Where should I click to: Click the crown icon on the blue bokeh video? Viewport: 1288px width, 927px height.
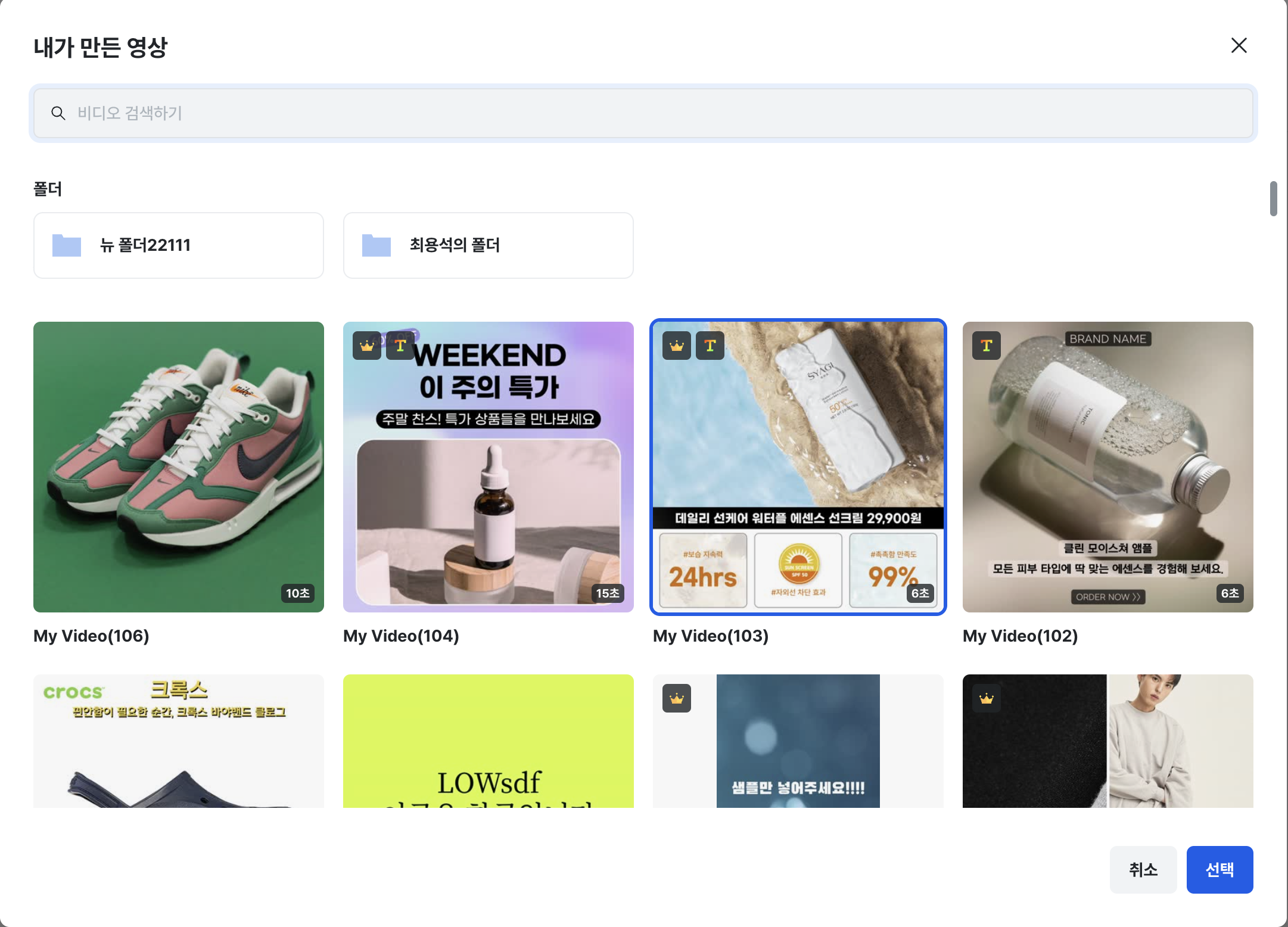(677, 698)
